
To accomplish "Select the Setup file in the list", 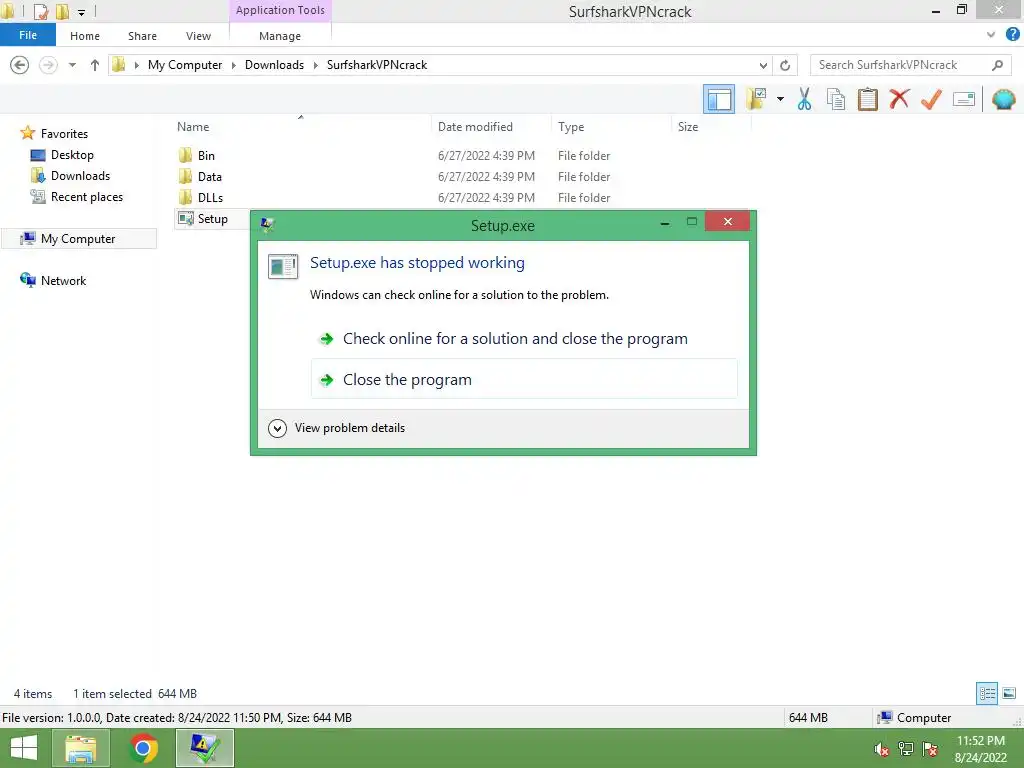I will pyautogui.click(x=212, y=219).
